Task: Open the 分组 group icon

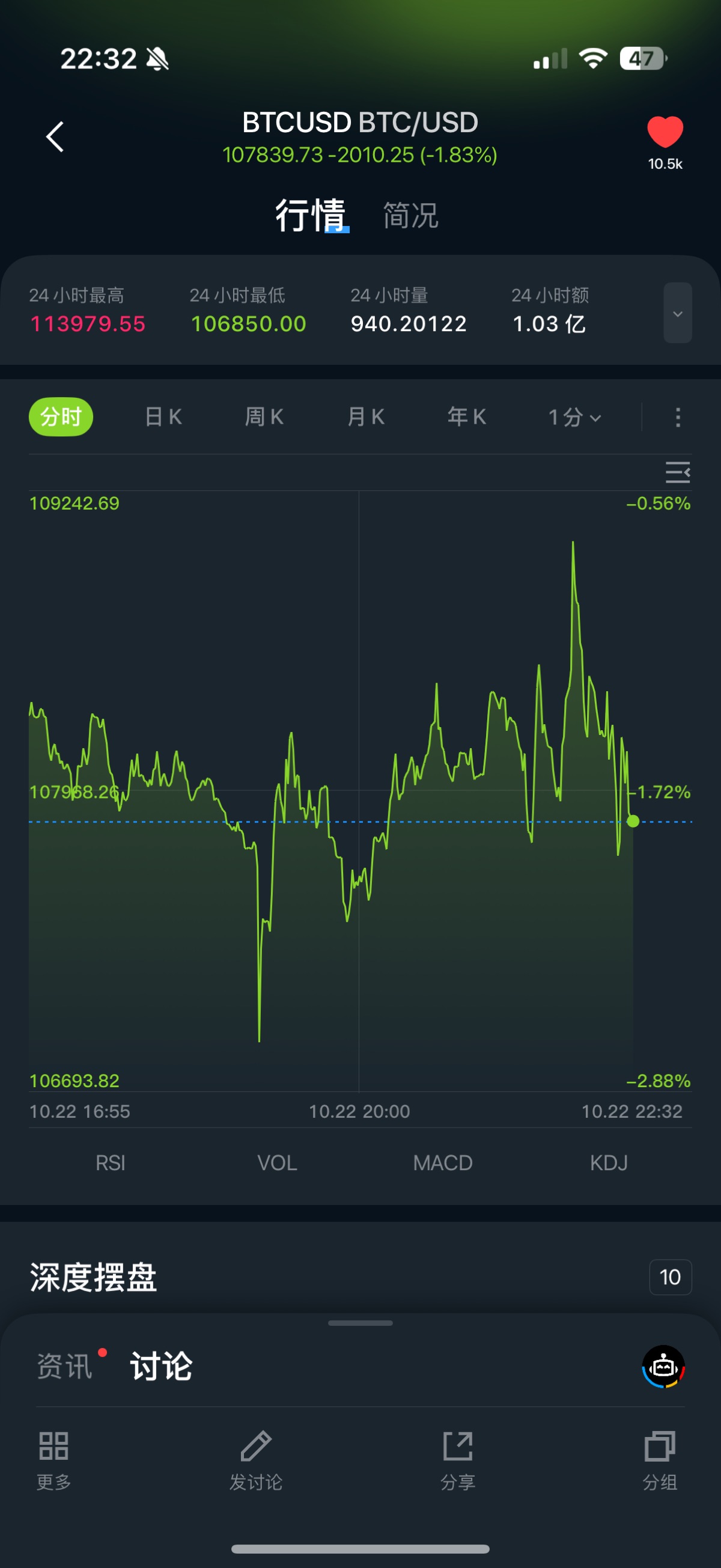Action: 660,1446
